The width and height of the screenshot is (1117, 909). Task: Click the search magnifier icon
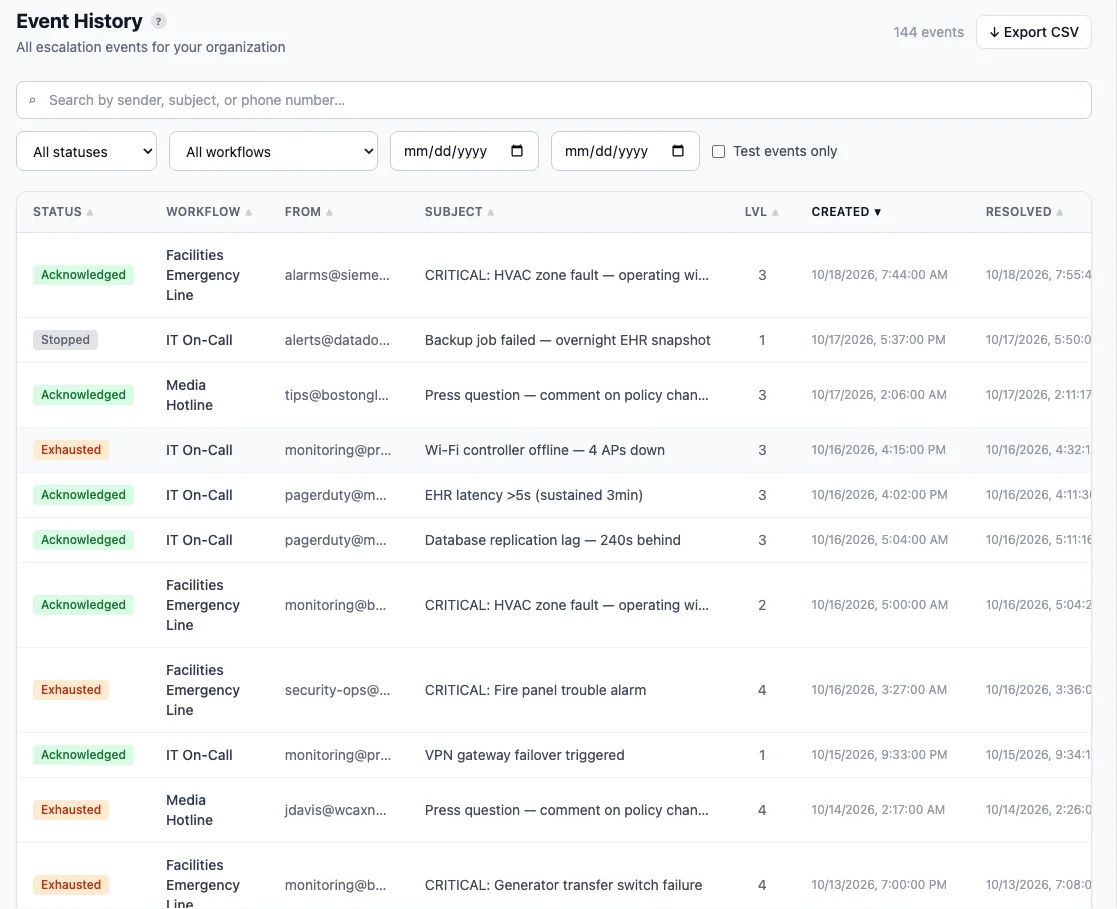click(32, 100)
